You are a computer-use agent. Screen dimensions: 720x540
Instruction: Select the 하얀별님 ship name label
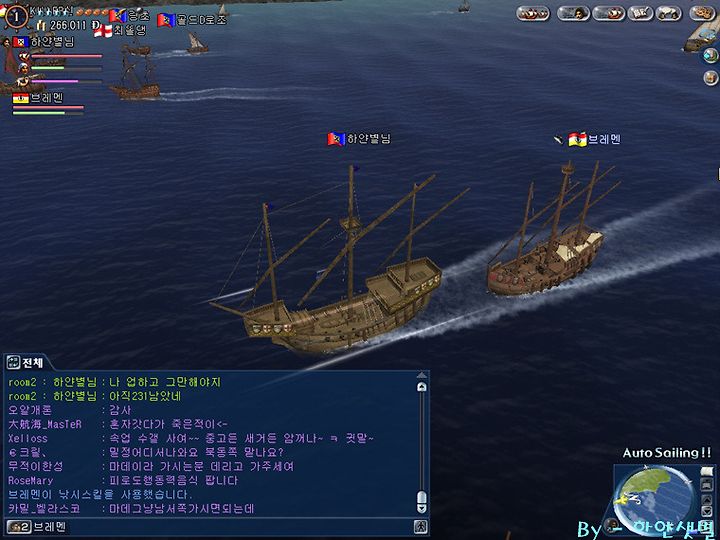point(359,139)
